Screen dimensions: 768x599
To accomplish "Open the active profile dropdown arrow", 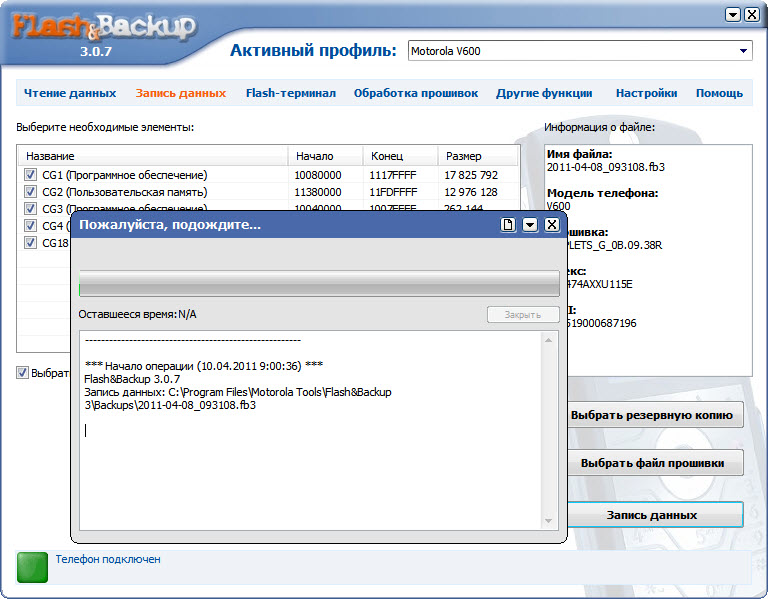I will tap(743, 51).
